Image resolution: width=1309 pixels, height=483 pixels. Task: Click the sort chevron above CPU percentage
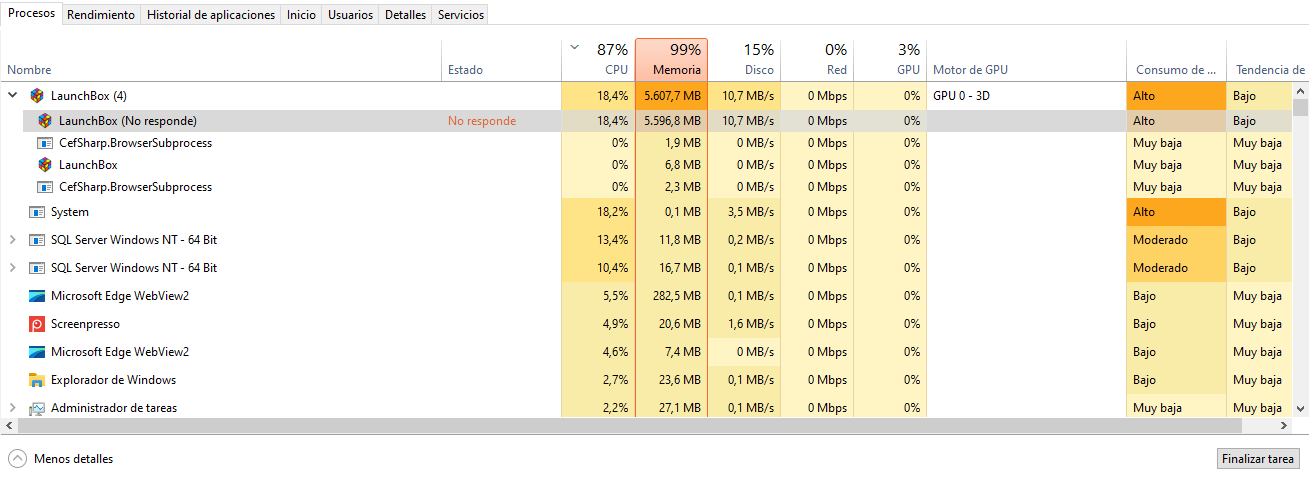[574, 47]
